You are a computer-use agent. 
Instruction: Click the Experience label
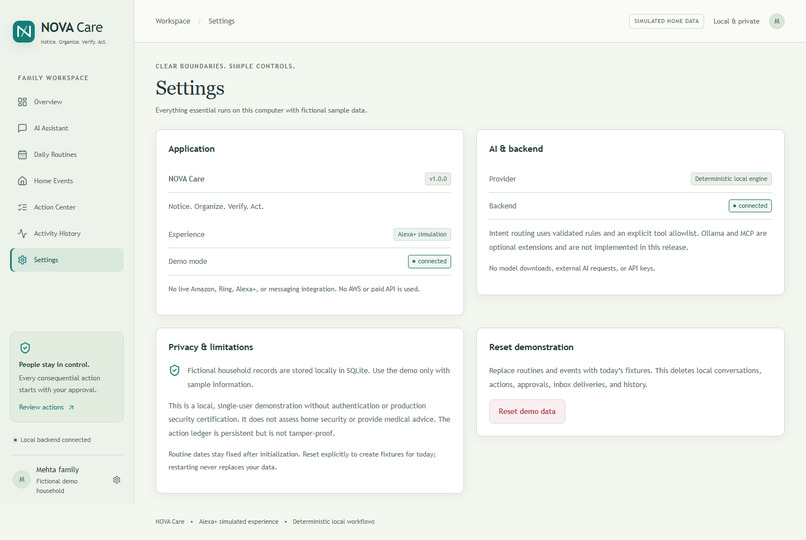(187, 234)
